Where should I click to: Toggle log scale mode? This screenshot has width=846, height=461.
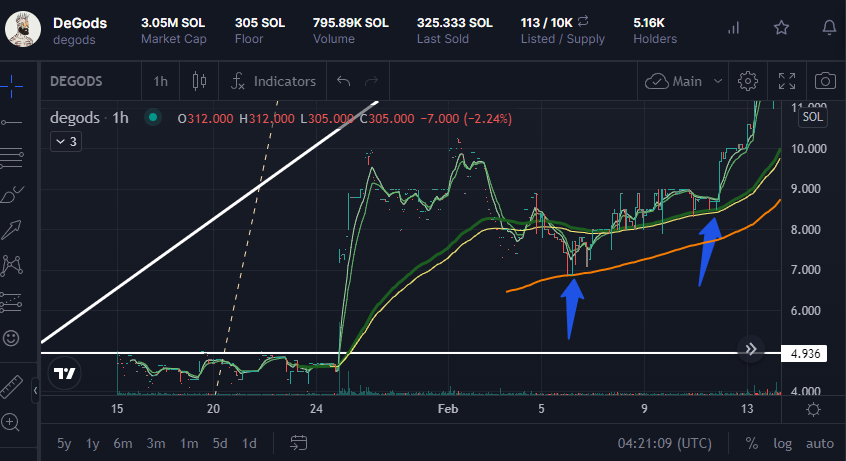point(782,444)
